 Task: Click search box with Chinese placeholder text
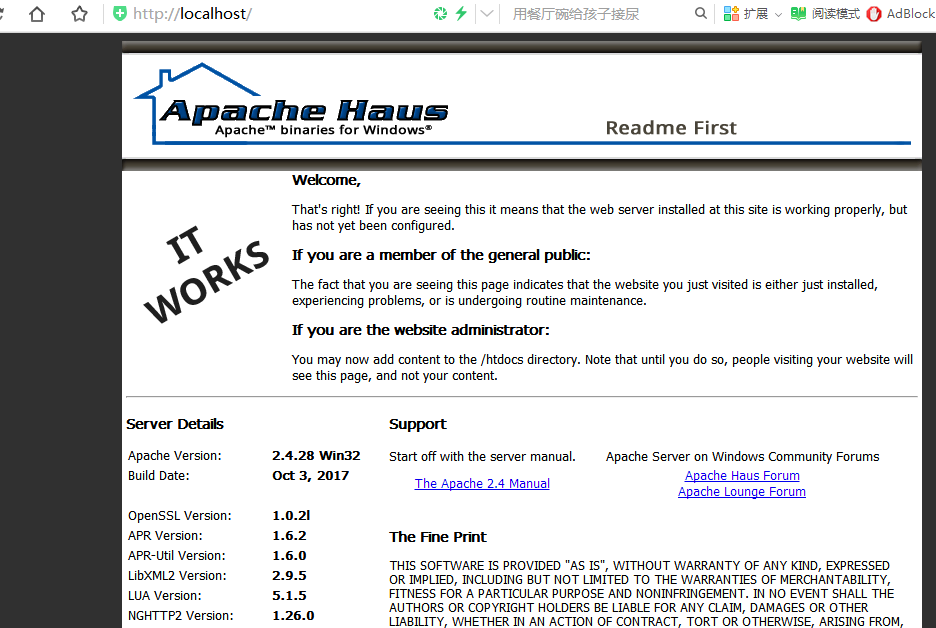[576, 14]
